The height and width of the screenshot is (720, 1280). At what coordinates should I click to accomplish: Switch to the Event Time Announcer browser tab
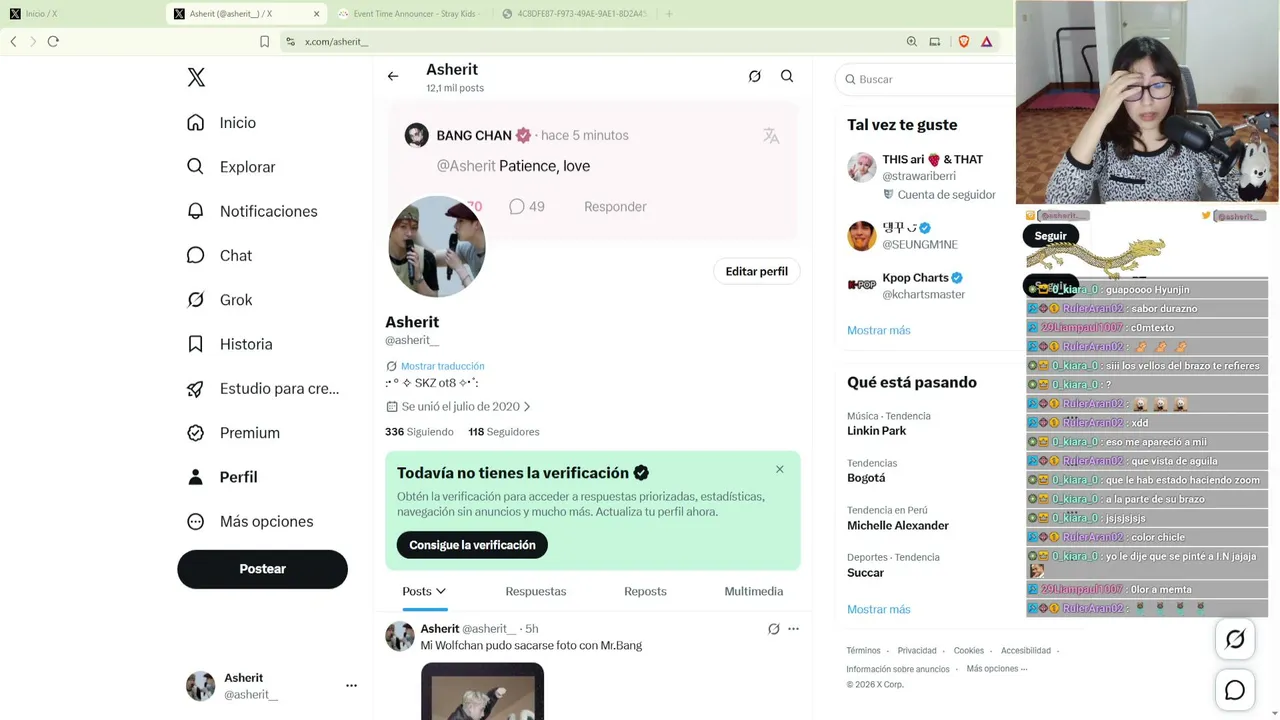(410, 14)
